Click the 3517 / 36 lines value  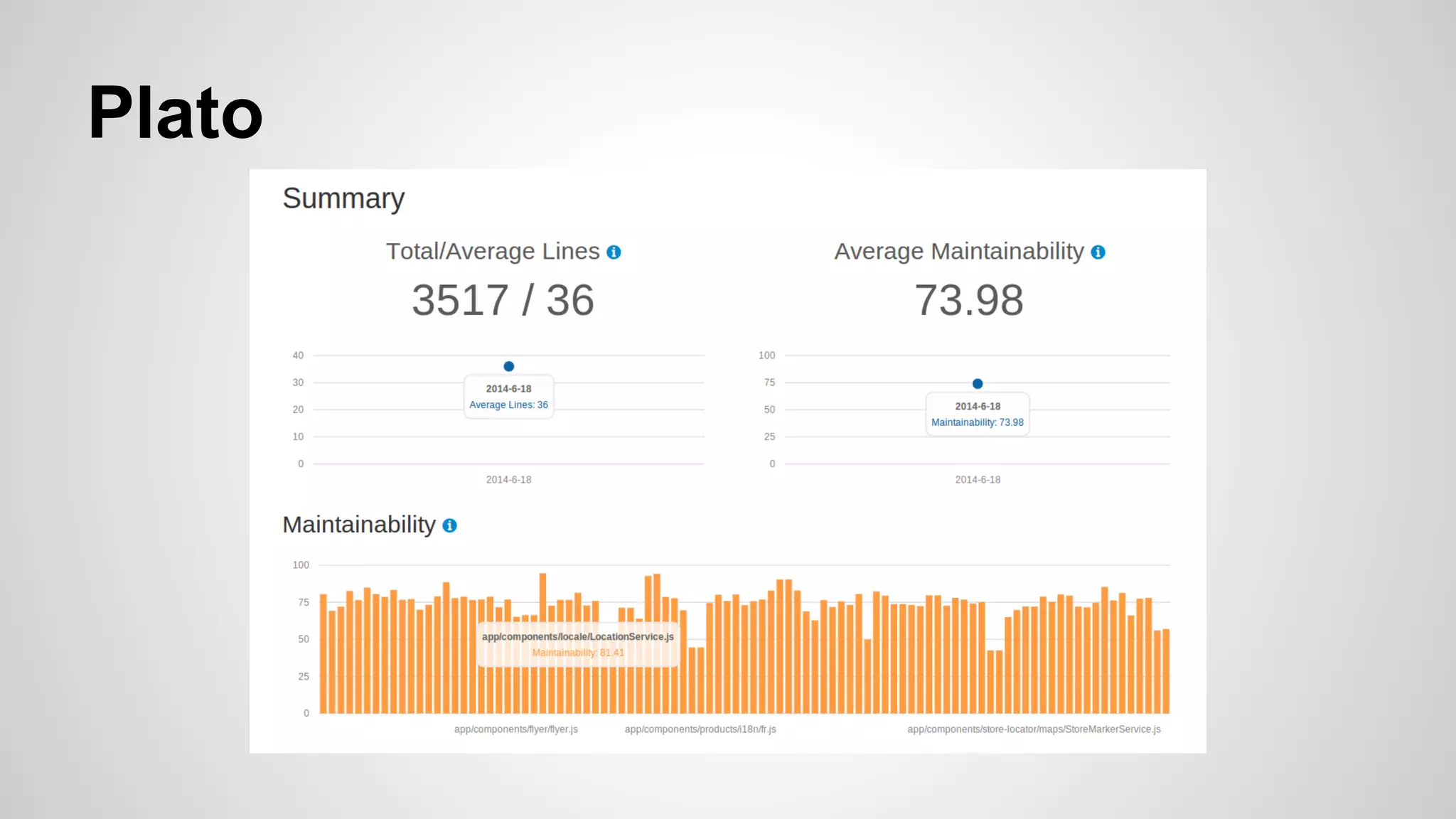(503, 300)
